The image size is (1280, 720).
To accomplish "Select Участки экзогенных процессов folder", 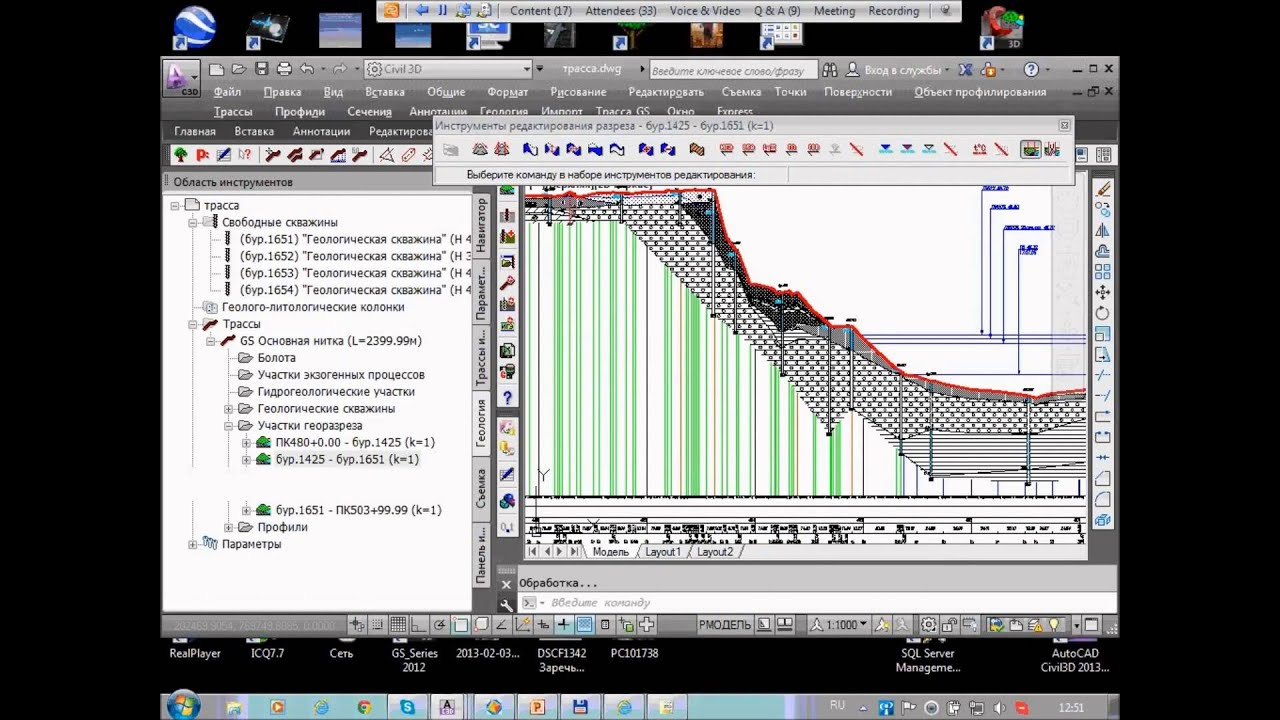I will tap(341, 375).
